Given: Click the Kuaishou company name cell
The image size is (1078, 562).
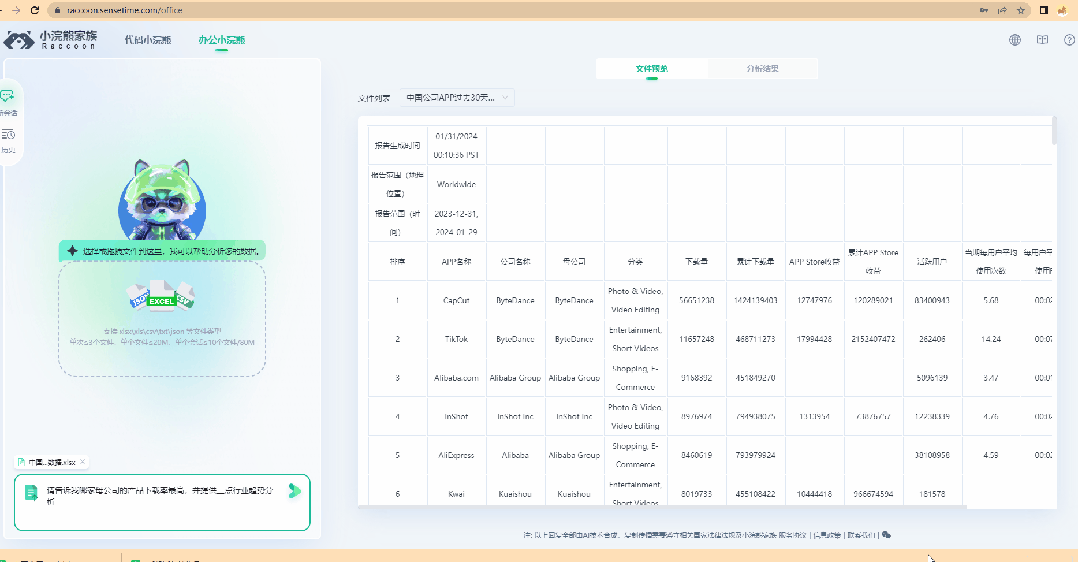Looking at the screenshot, I should click(x=515, y=493).
